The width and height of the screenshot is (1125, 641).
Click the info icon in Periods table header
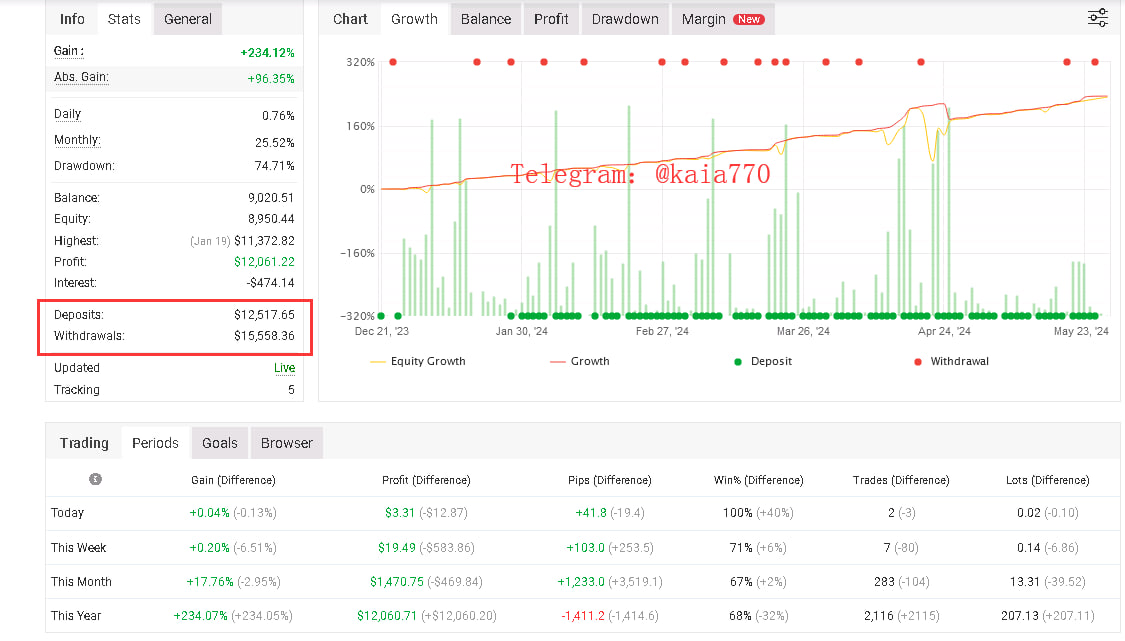95,479
